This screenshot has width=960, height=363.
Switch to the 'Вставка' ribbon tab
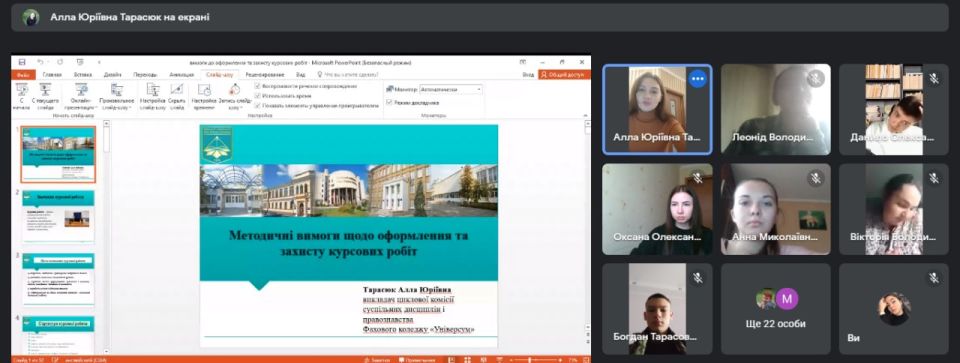click(x=82, y=74)
